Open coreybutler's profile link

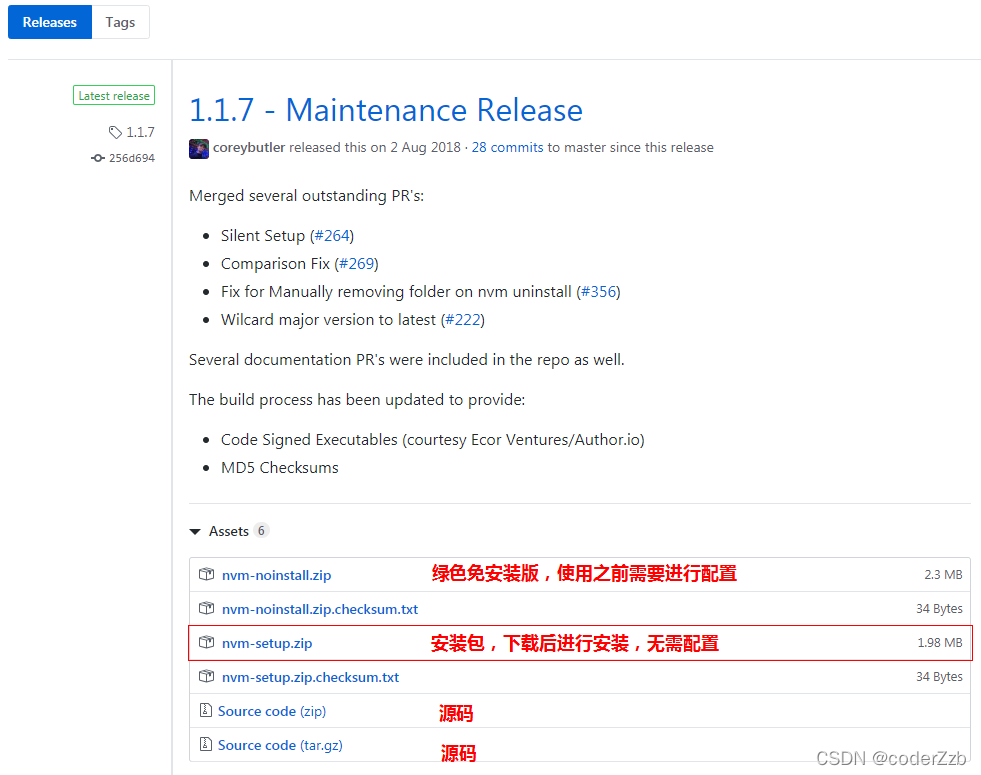coord(249,148)
